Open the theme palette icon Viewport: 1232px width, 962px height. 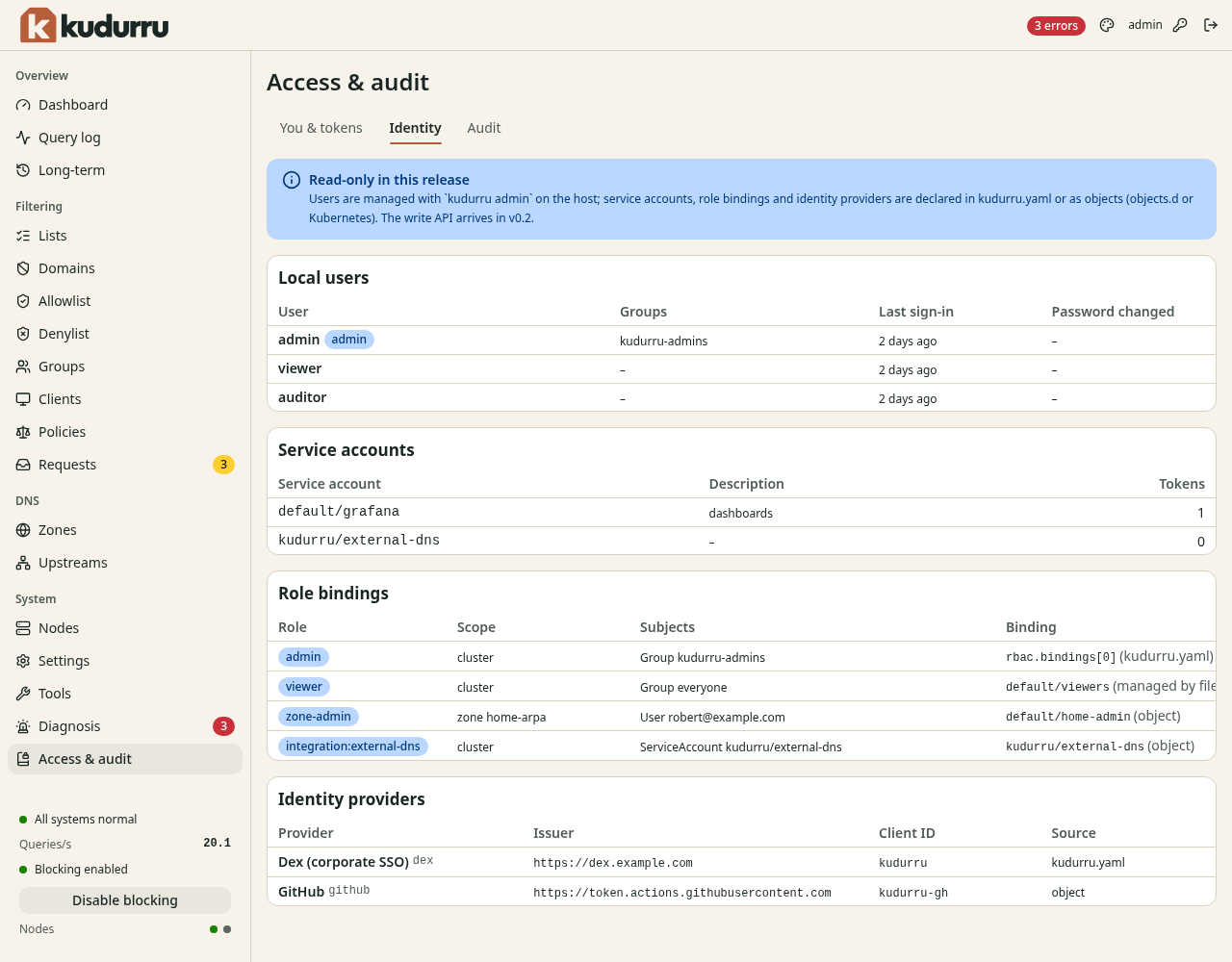coord(1107,25)
